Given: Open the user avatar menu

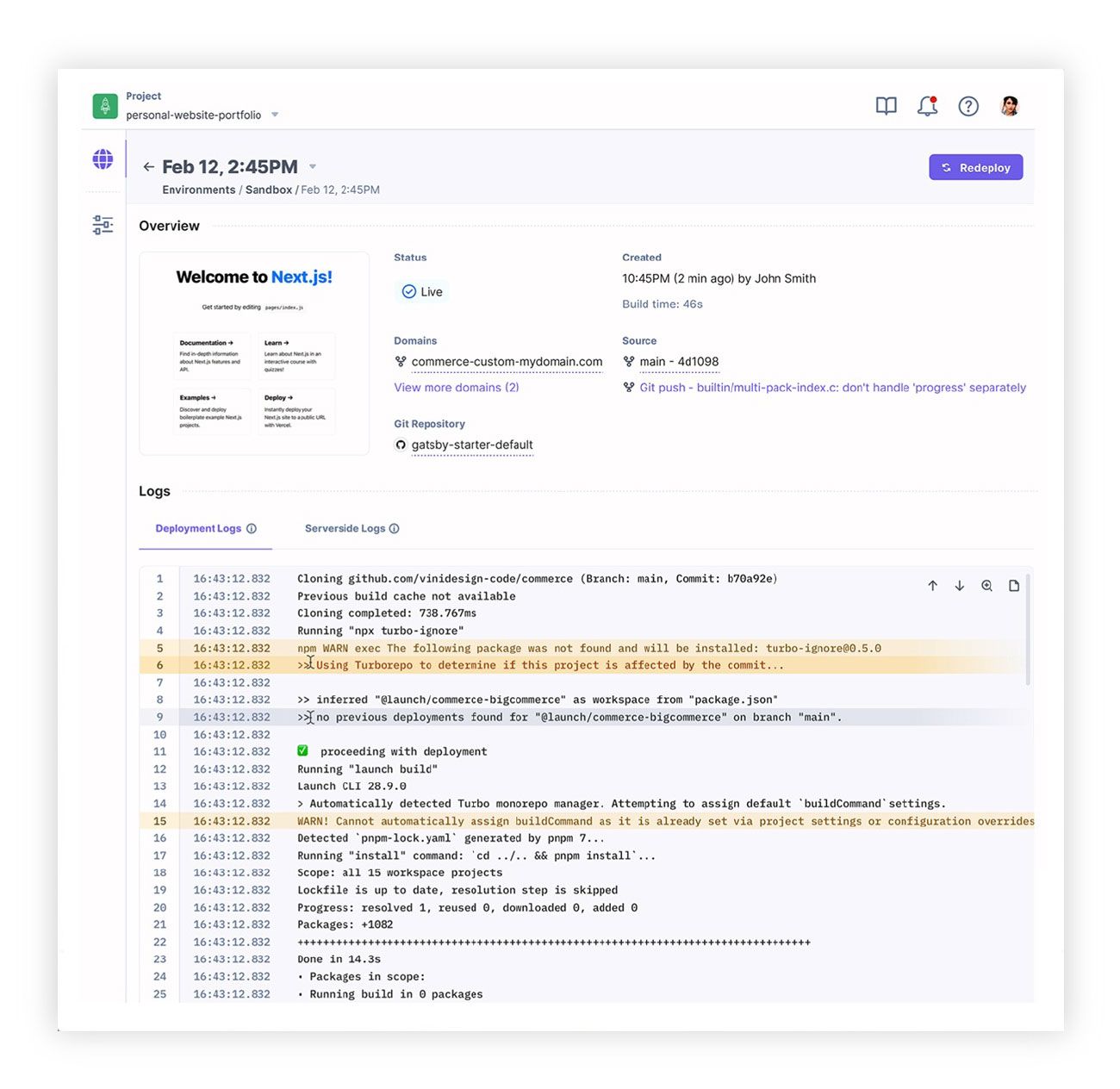Looking at the screenshot, I should (x=1010, y=106).
